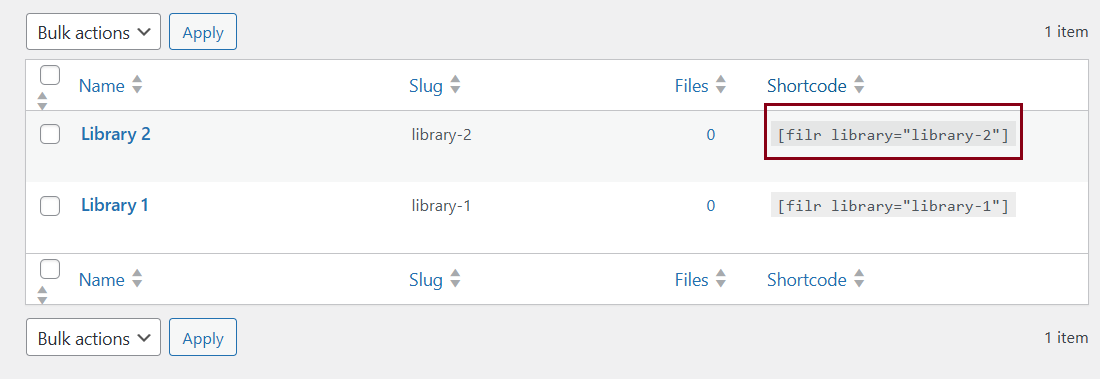Tick the select-all checkbox in footer row

(x=50, y=269)
